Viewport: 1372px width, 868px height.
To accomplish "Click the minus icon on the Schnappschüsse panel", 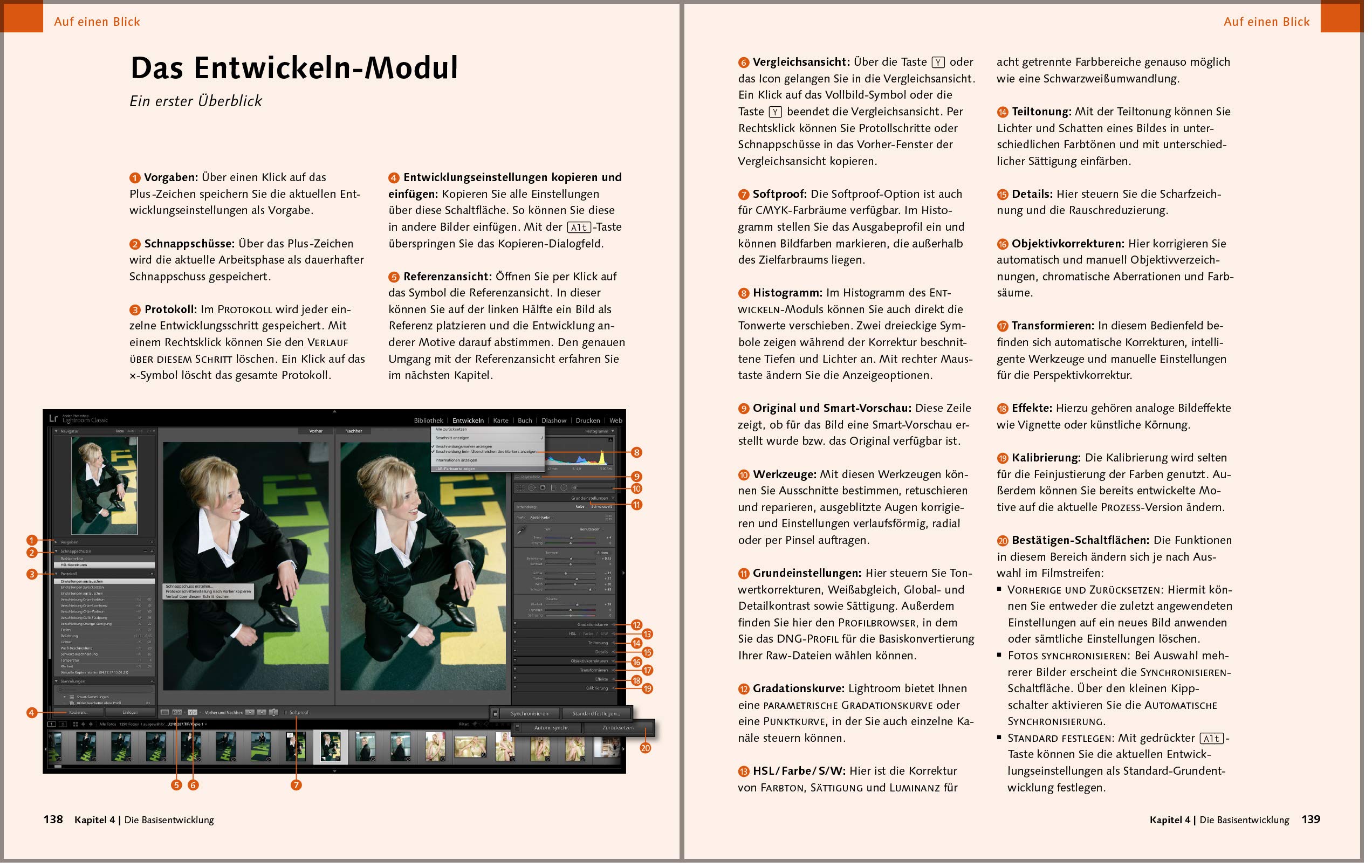I will [145, 552].
